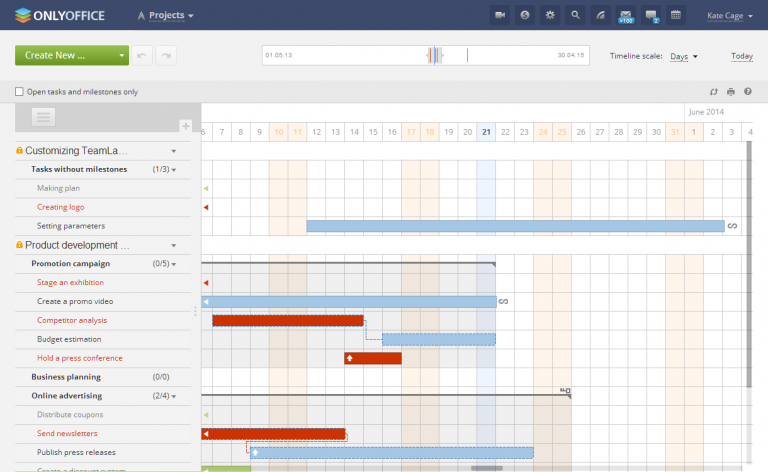Click the search magnifier icon
Image resolution: width=768 pixels, height=472 pixels.
pyautogui.click(x=576, y=15)
